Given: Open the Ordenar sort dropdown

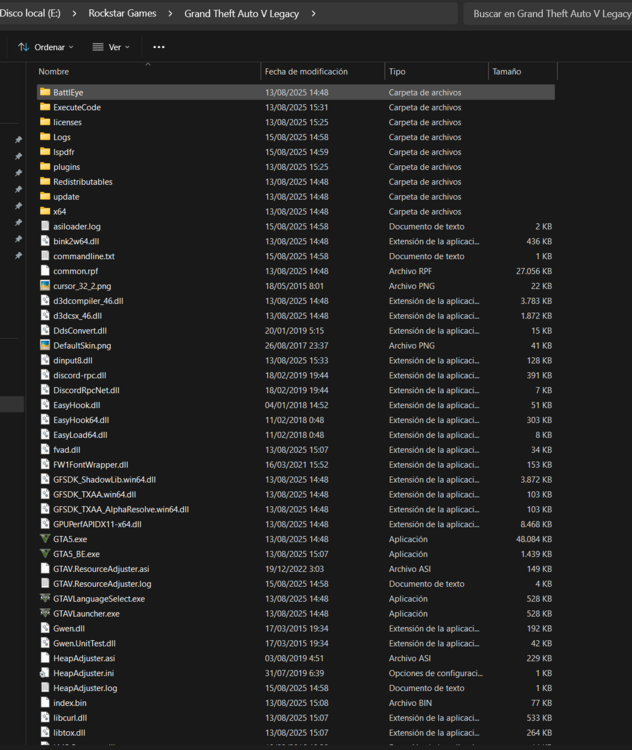Looking at the screenshot, I should click(46, 47).
